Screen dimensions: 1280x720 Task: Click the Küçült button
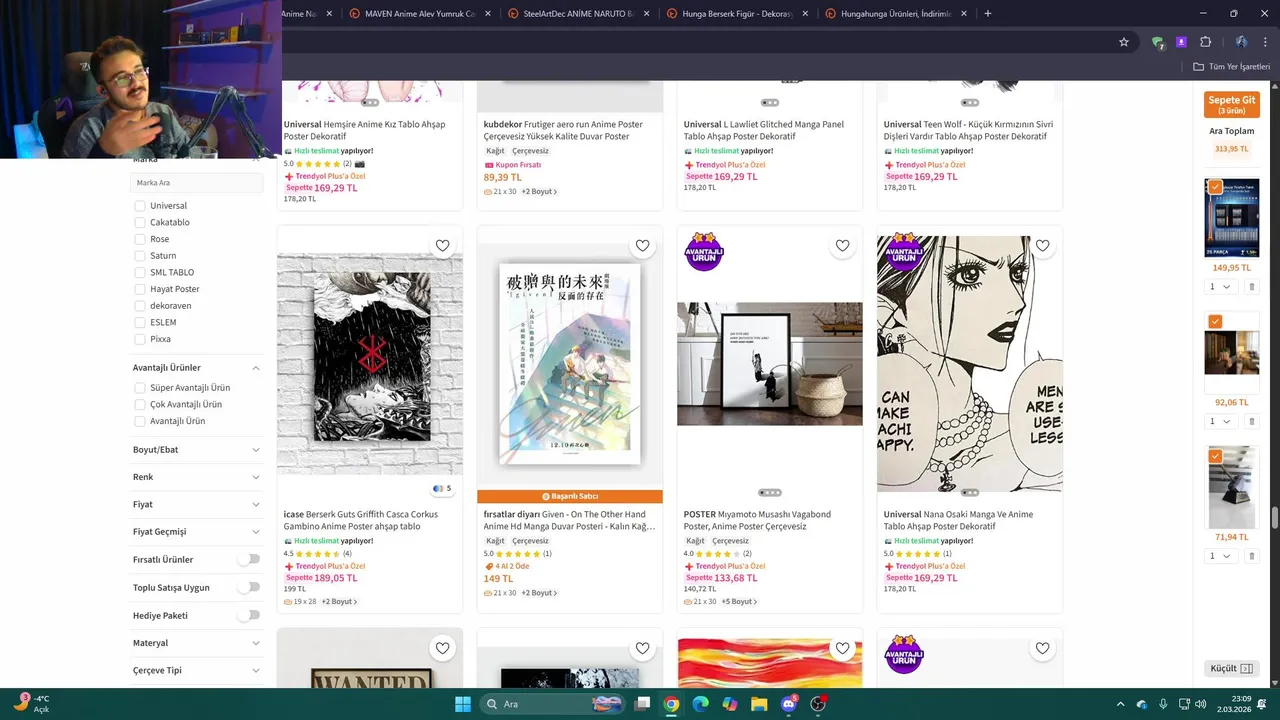tap(1231, 668)
